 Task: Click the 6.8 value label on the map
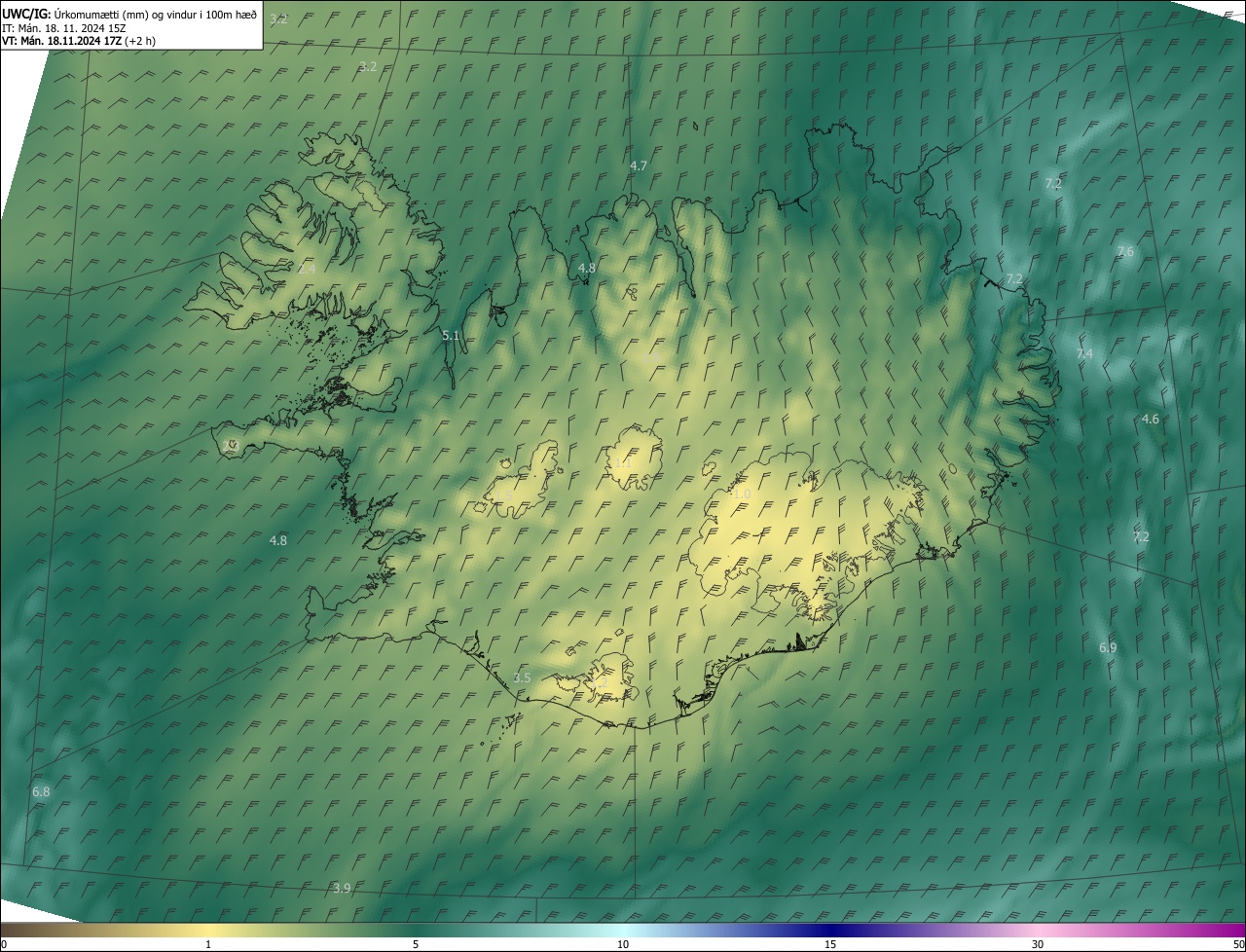click(x=41, y=793)
